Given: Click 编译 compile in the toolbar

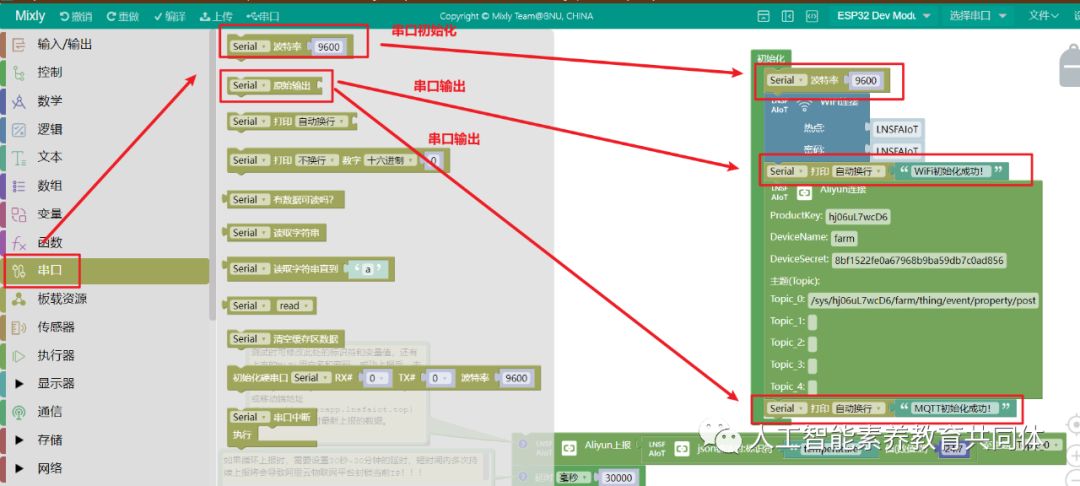Looking at the screenshot, I should (170, 16).
